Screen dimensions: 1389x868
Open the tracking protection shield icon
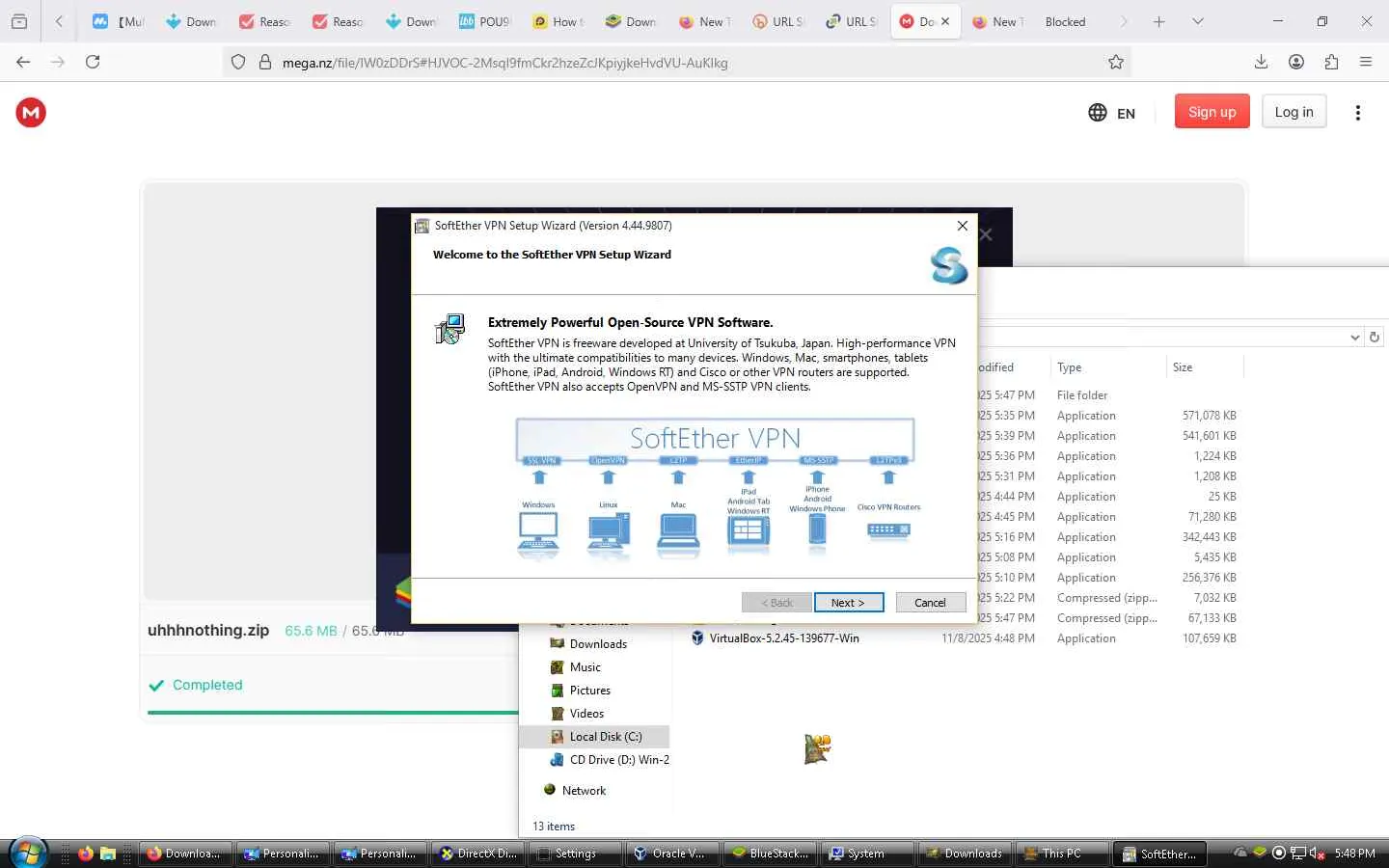238,63
